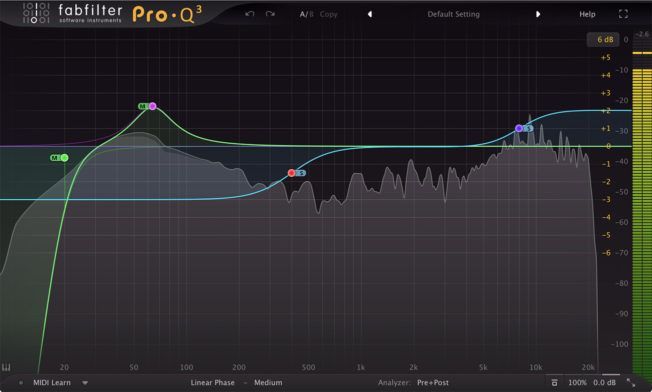Change the Linear Phase processing mode
The height and width of the screenshot is (392, 652).
pyautogui.click(x=212, y=382)
